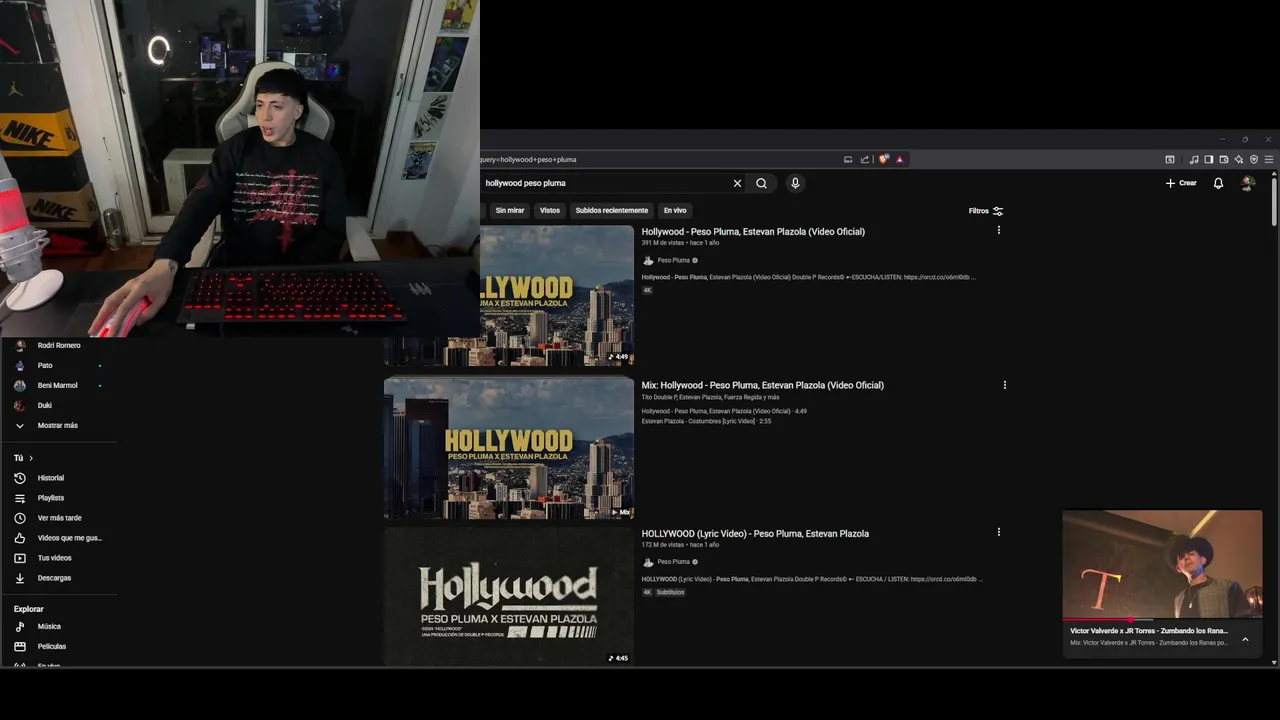This screenshot has height=720, width=1280.
Task: Open Hollywood Video Oficial thumbnail
Action: (x=557, y=295)
